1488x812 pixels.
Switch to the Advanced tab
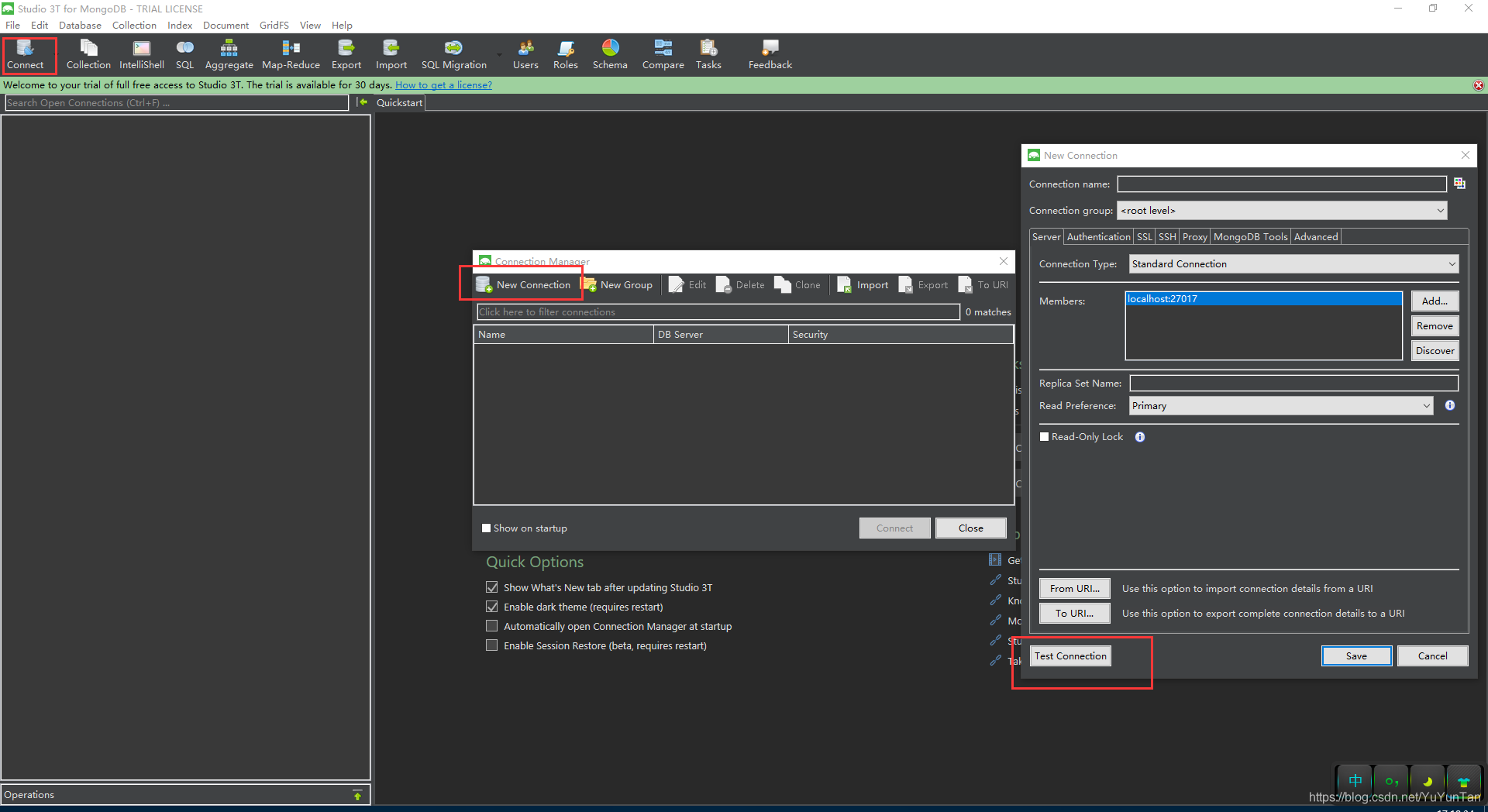[1316, 237]
